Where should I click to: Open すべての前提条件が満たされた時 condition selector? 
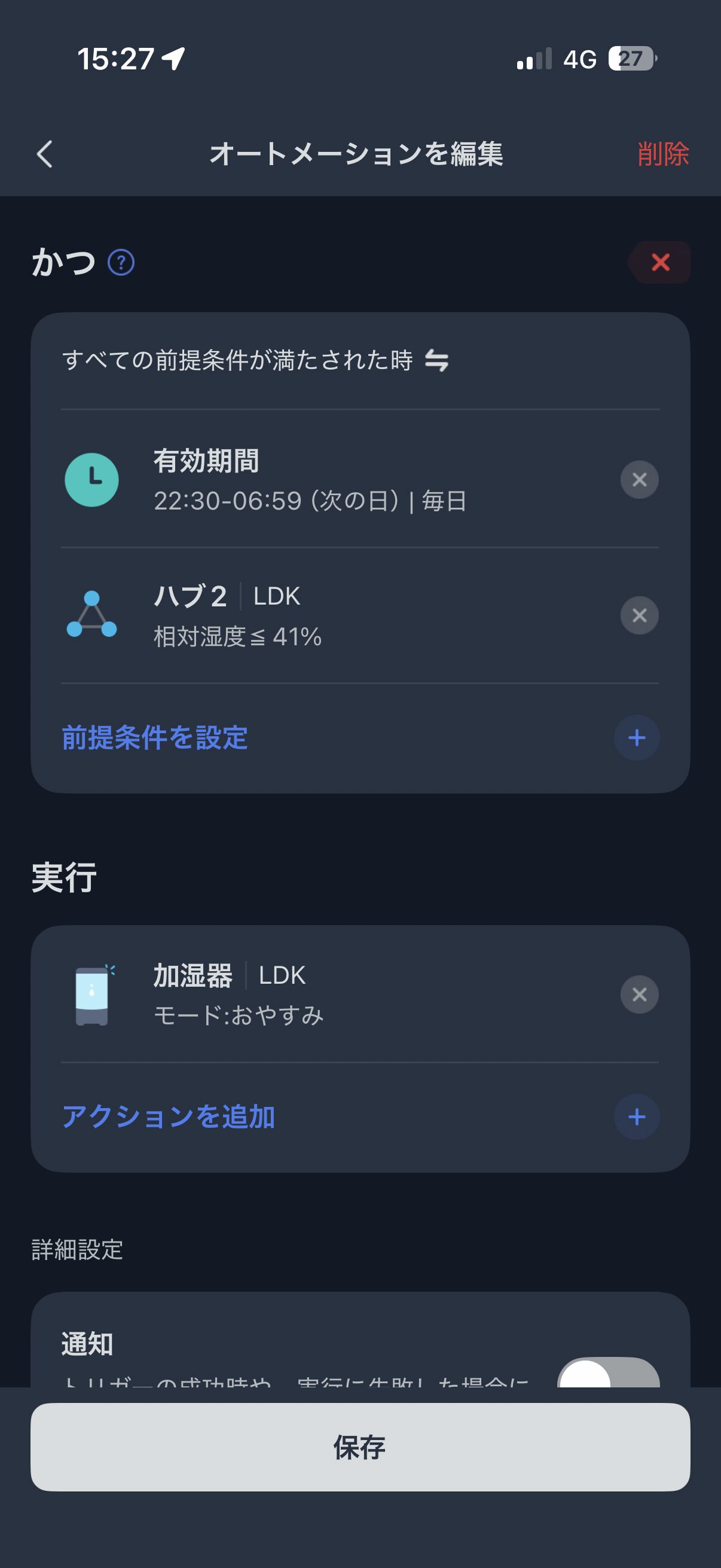[237, 361]
